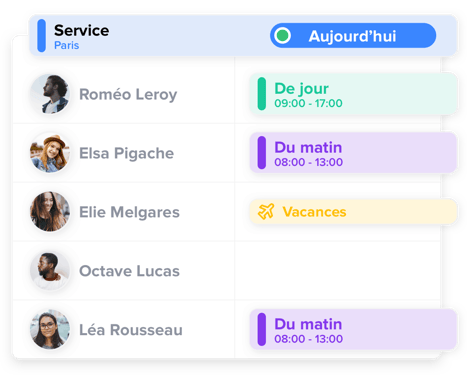The image size is (472, 375).
Task: Open Léa Rousseau's Du matin shift
Action: tap(353, 330)
